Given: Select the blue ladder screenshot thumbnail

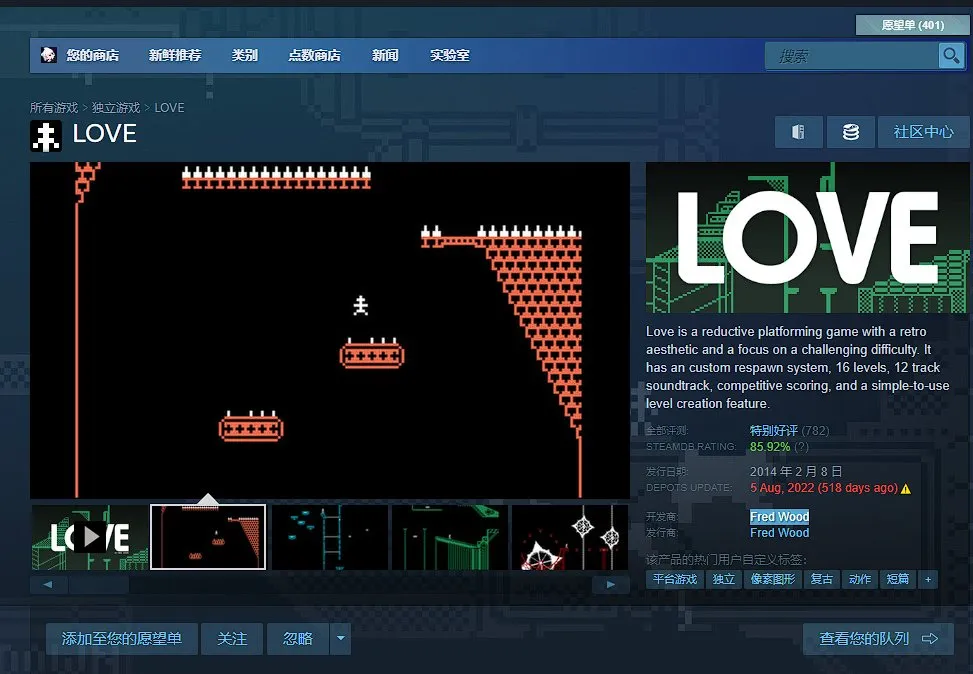Looking at the screenshot, I should tap(330, 537).
